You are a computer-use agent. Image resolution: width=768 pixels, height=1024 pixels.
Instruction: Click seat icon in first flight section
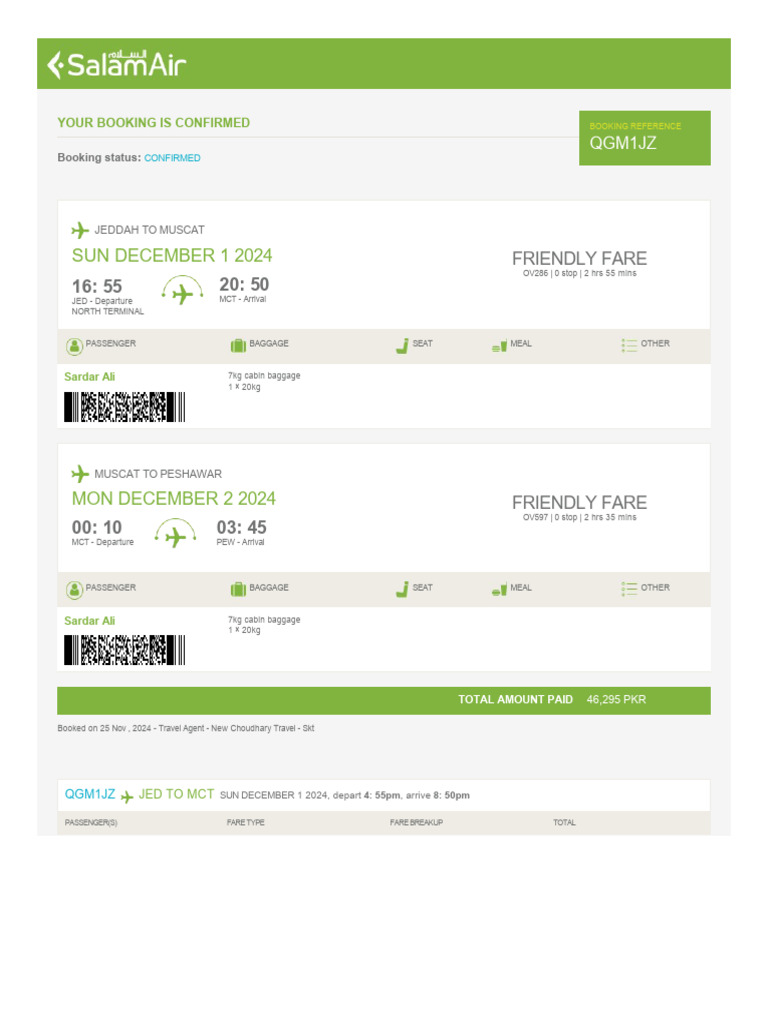coord(402,346)
